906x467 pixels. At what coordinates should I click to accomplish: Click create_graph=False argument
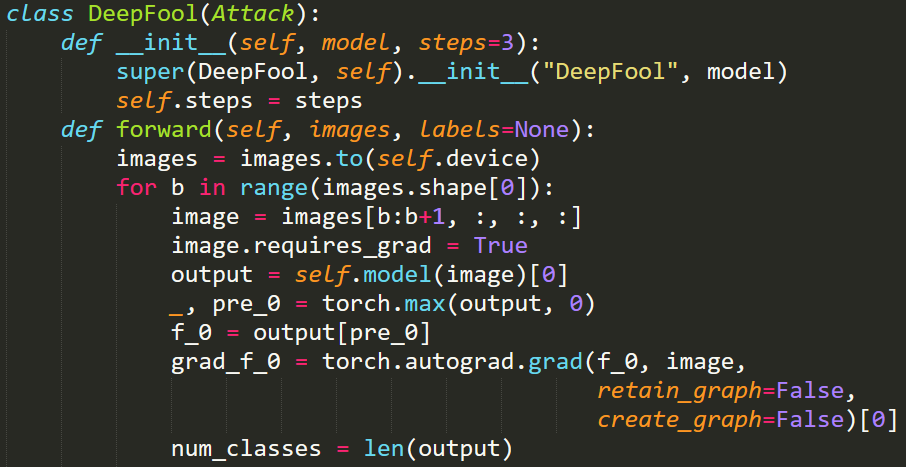click(x=720, y=420)
